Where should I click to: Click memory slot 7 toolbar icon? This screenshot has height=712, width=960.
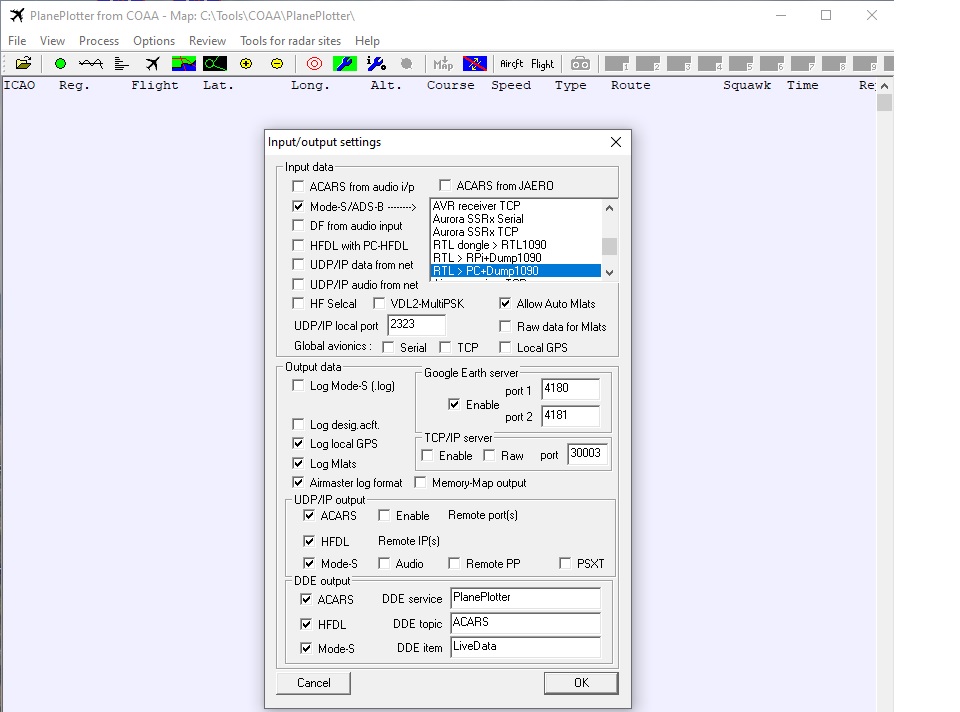tap(803, 64)
